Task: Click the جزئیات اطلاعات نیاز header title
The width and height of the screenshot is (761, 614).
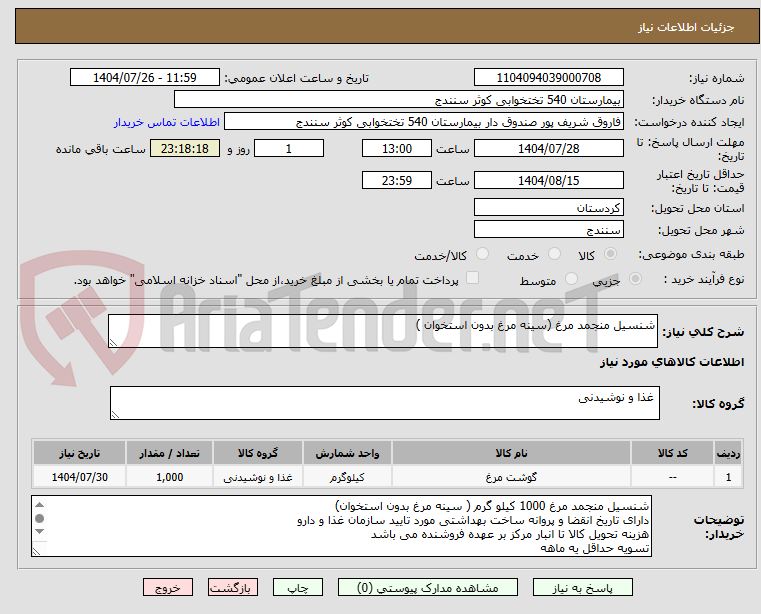Action: (686, 27)
